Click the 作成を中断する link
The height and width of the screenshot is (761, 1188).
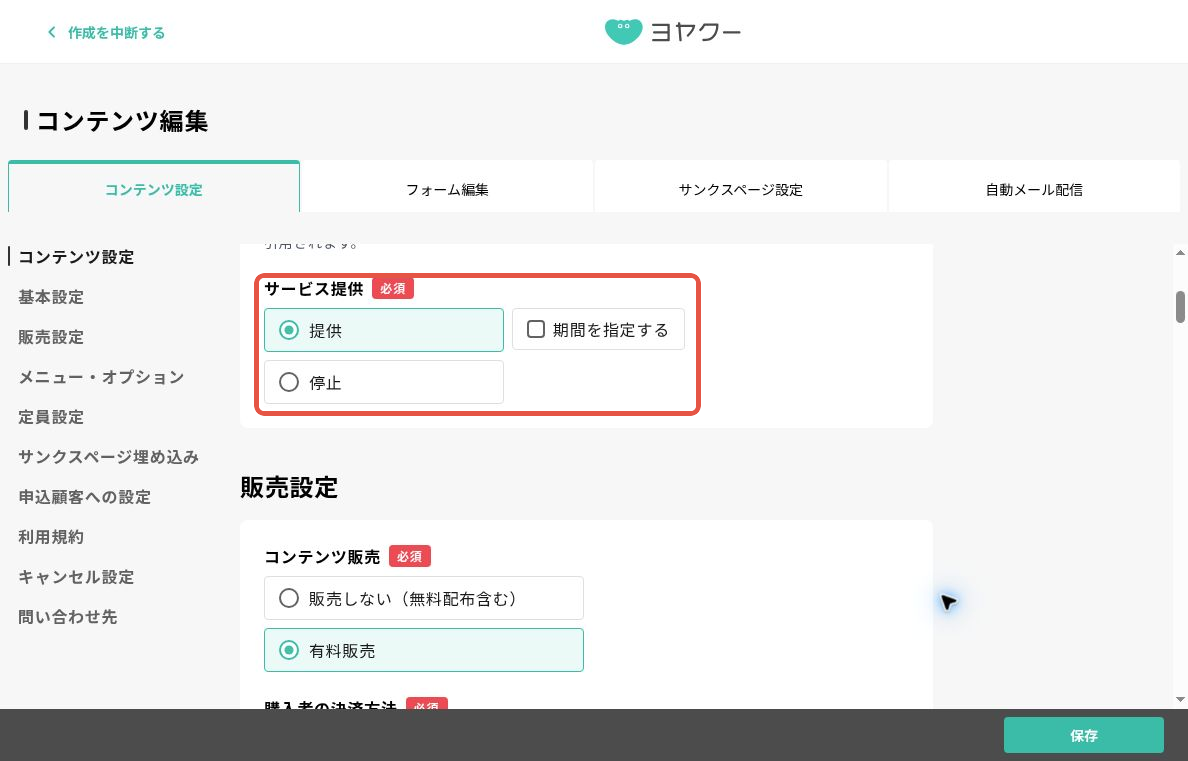tap(116, 33)
